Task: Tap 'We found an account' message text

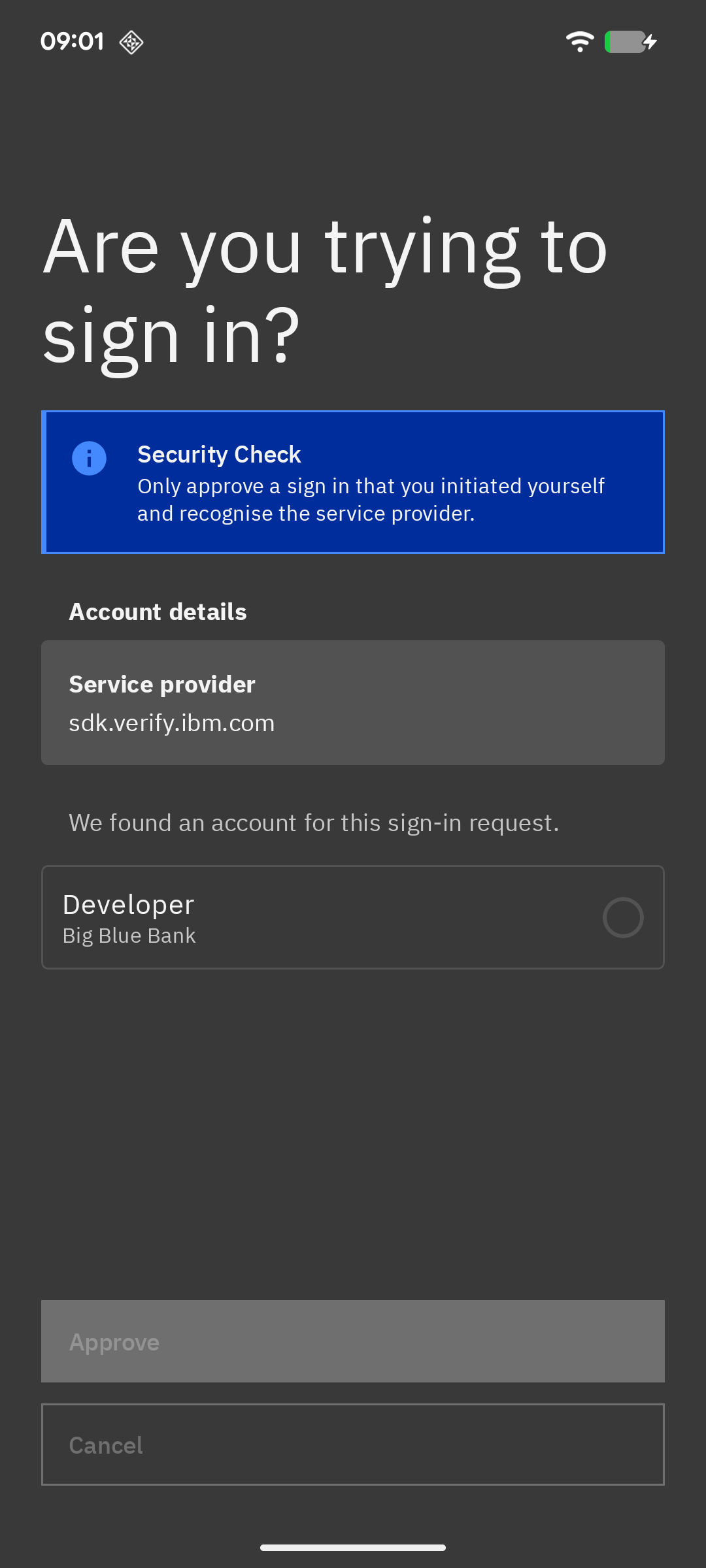Action: click(314, 823)
